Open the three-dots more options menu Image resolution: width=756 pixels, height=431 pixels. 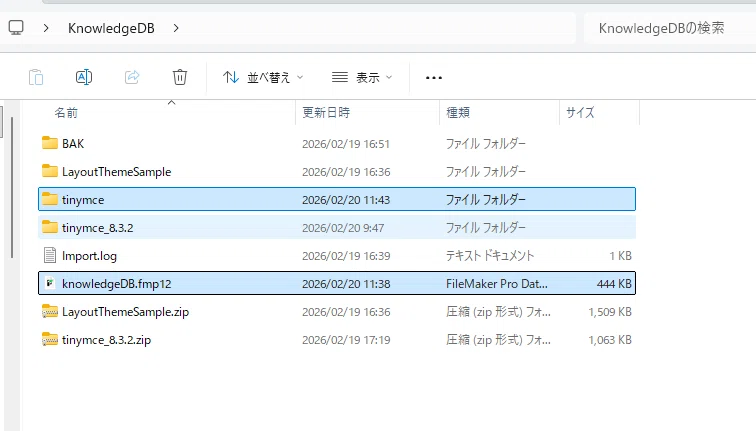[434, 78]
